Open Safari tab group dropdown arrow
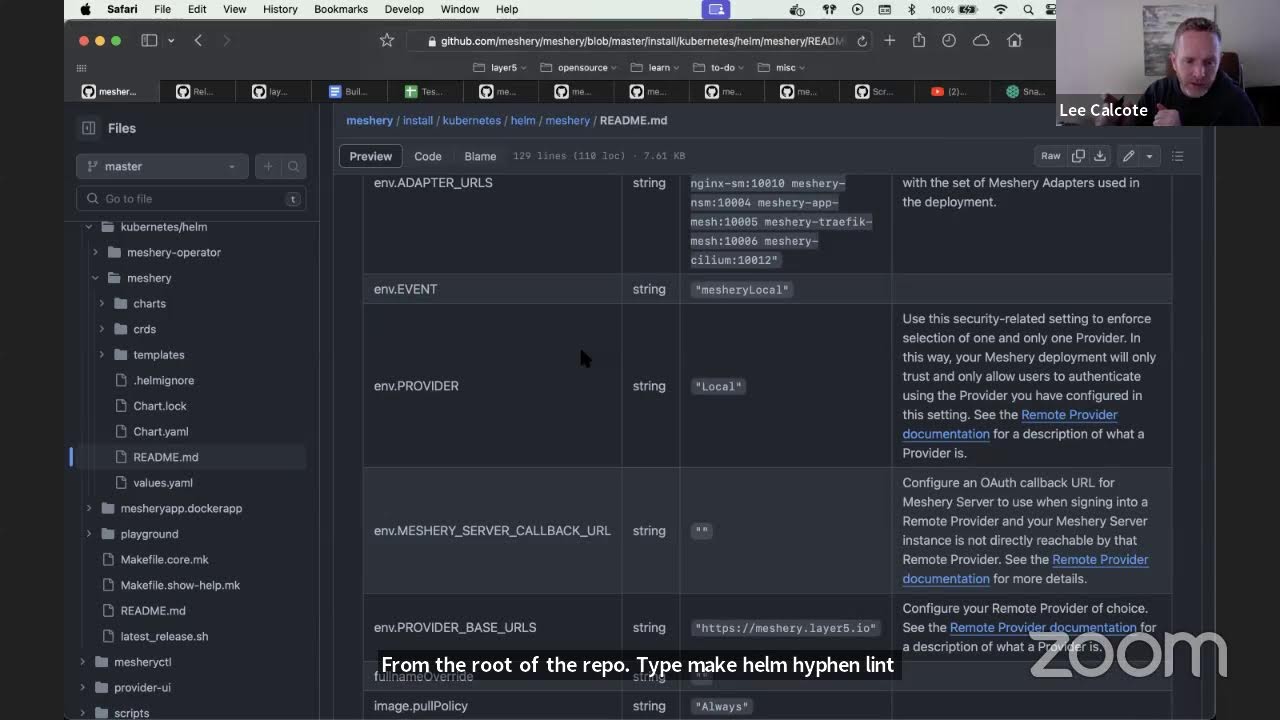 click(x=171, y=40)
